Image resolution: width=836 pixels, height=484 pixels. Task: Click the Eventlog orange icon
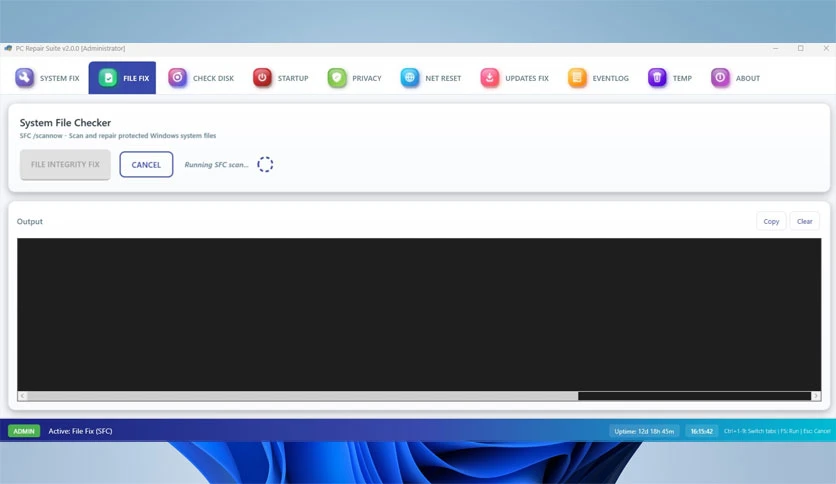pos(577,78)
